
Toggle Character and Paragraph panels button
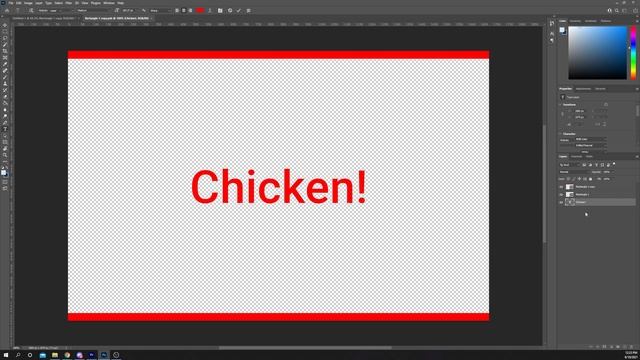point(220,11)
